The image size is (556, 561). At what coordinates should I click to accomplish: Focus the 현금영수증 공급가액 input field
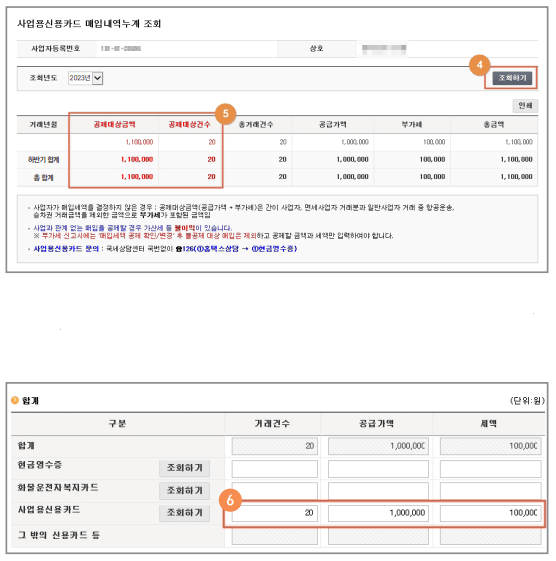click(x=378, y=469)
